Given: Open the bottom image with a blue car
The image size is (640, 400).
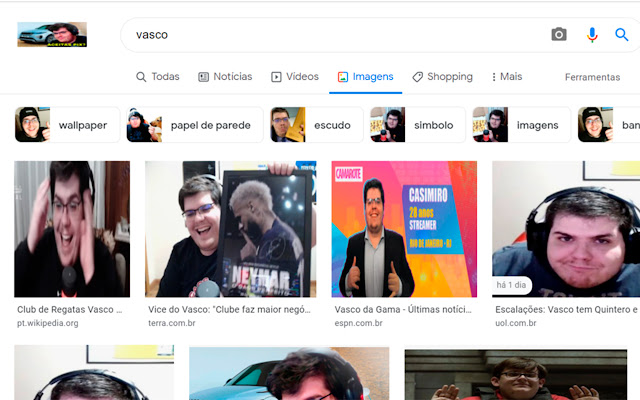Looking at the screenshot, I should tap(289, 373).
